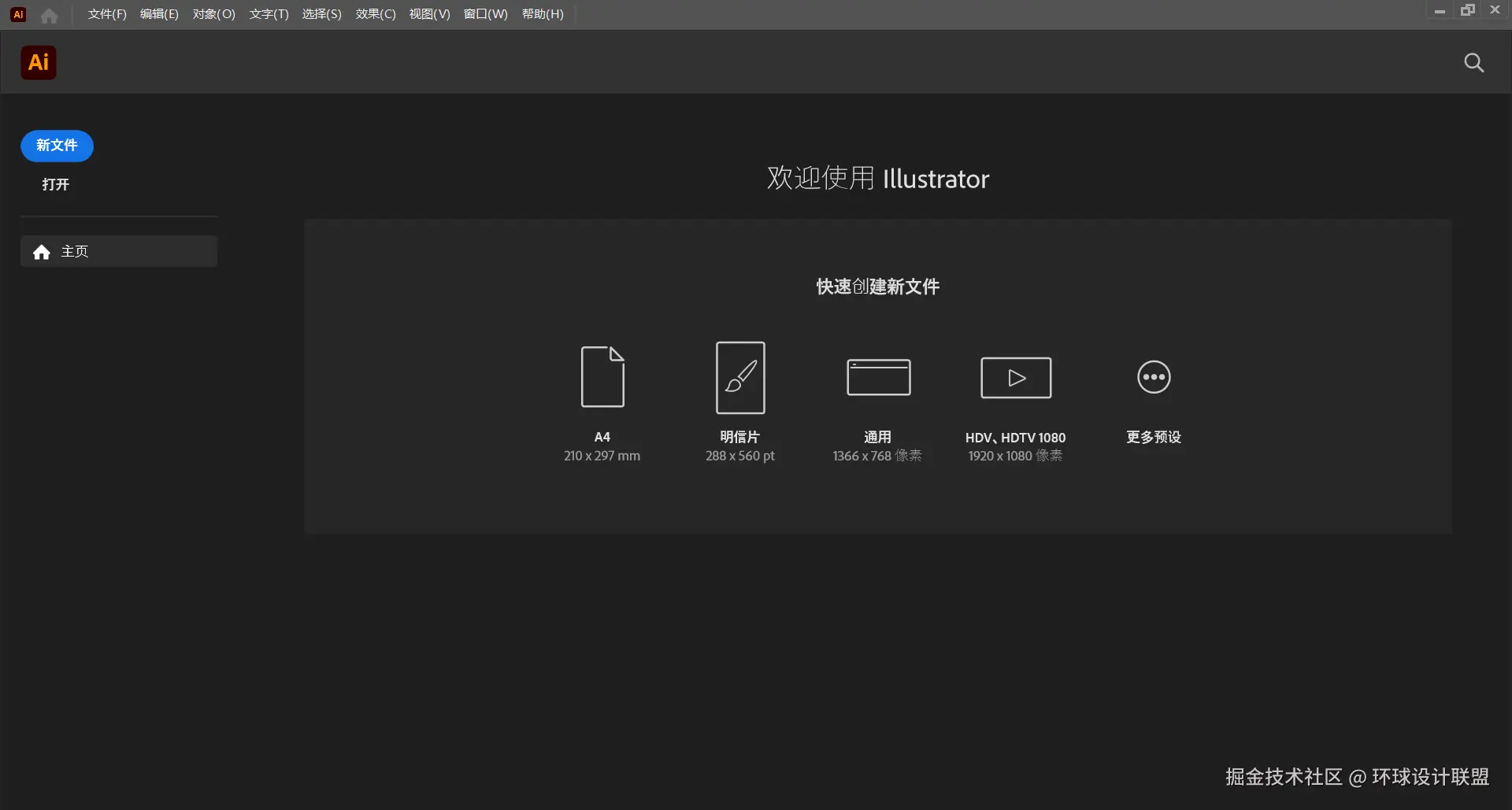Minimize the Illustrator window
This screenshot has width=1512, height=810.
tap(1440, 11)
